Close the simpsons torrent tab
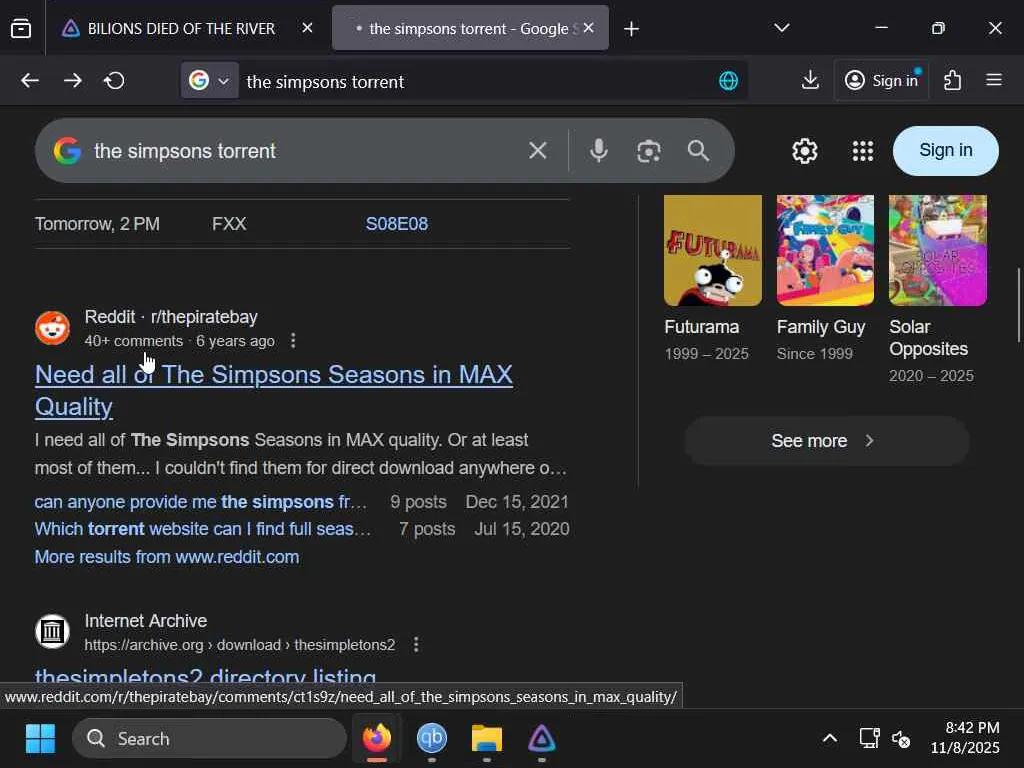The height and width of the screenshot is (768, 1024). (588, 28)
